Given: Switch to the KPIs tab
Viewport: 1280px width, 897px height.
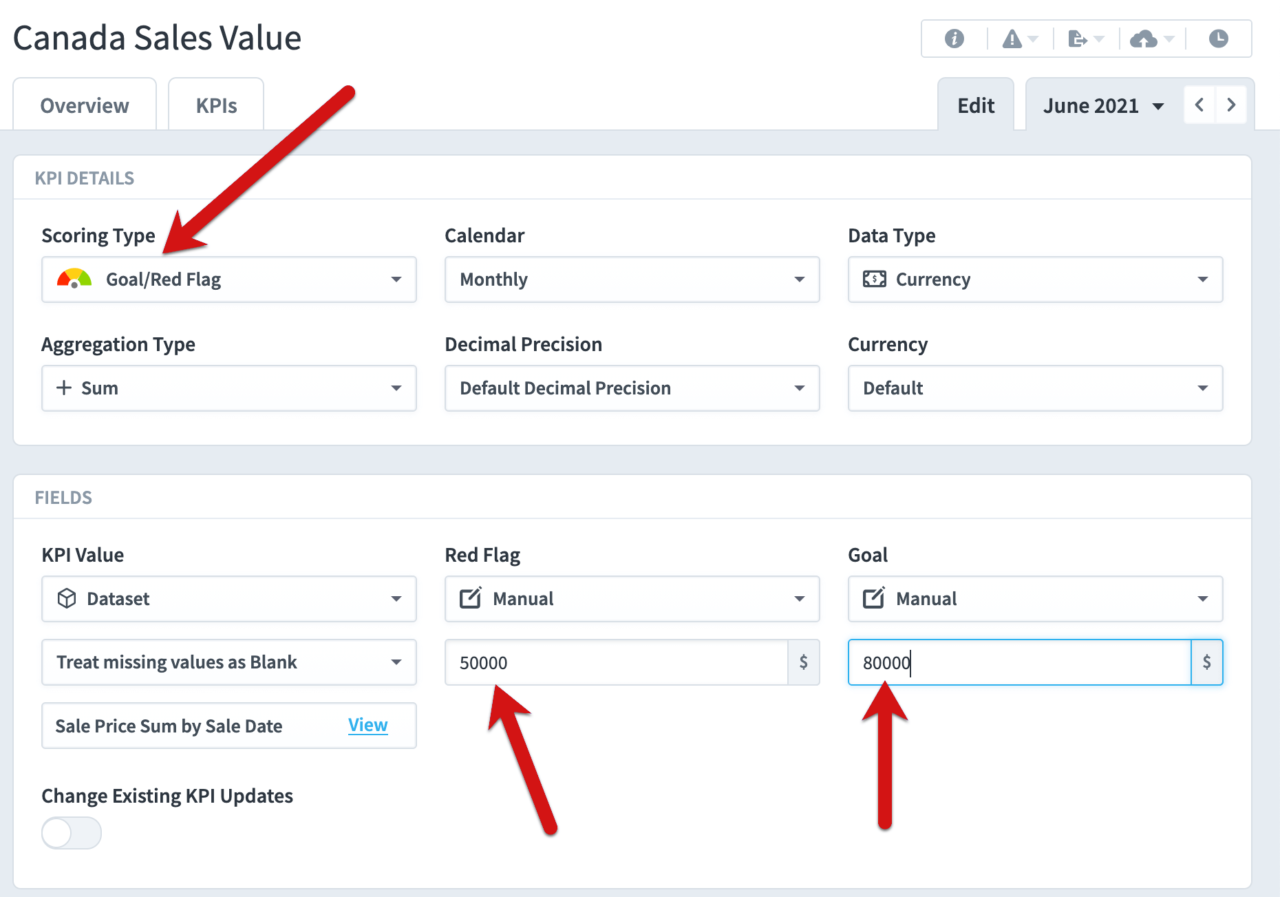Looking at the screenshot, I should click(x=216, y=104).
